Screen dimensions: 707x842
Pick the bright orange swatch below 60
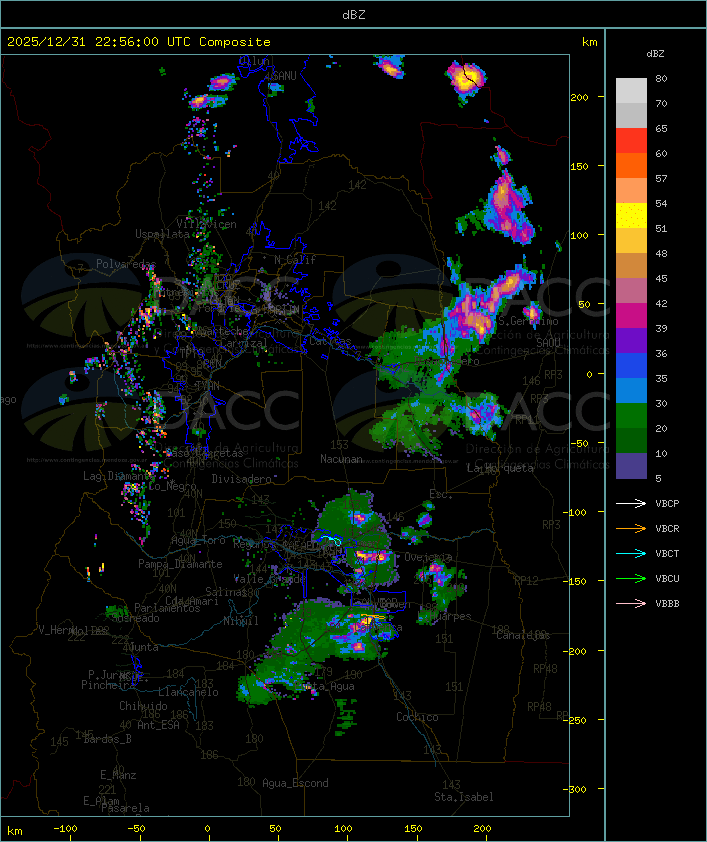tap(631, 165)
